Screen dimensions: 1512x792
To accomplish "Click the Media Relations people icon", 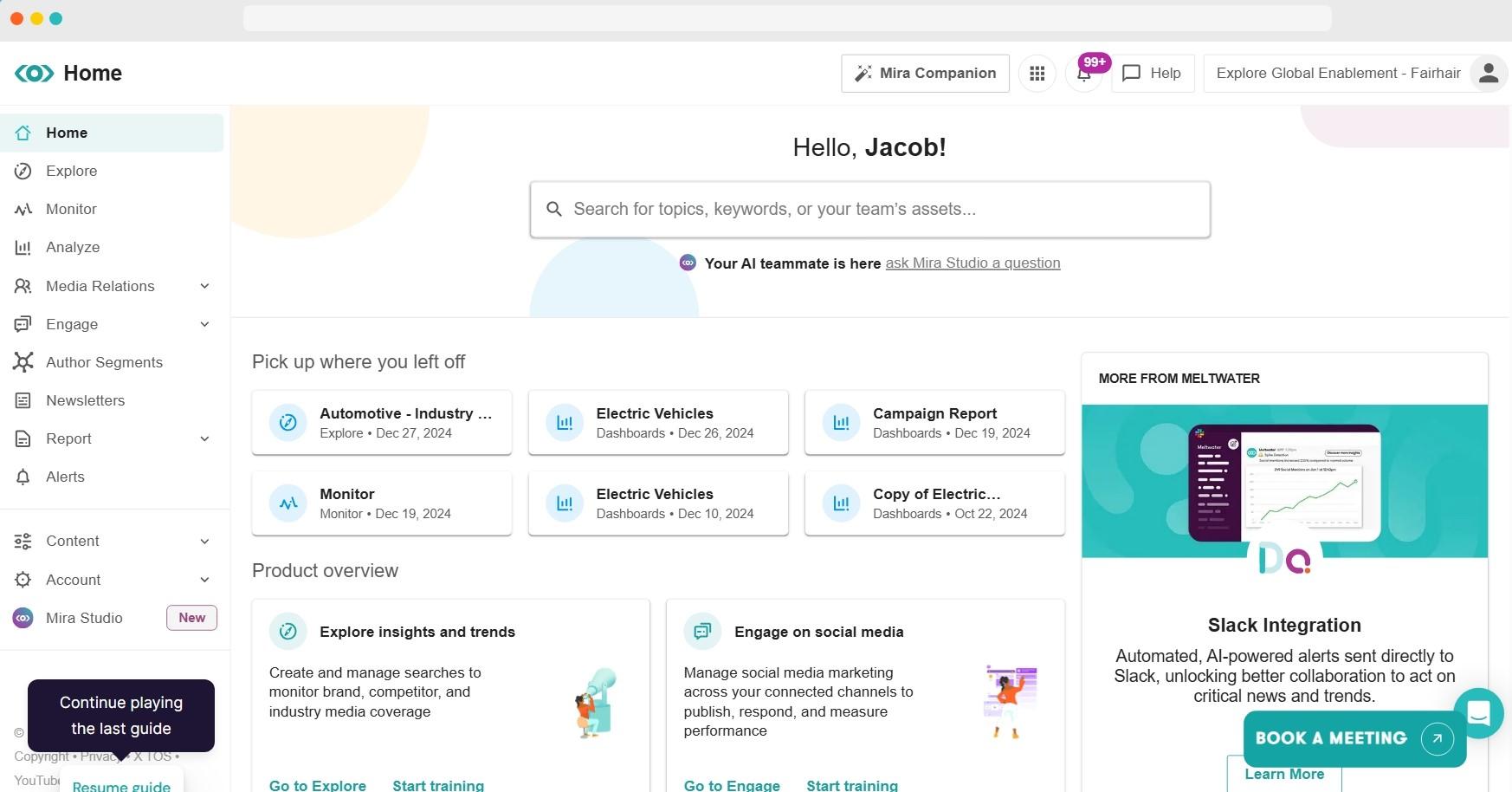I will [x=23, y=286].
